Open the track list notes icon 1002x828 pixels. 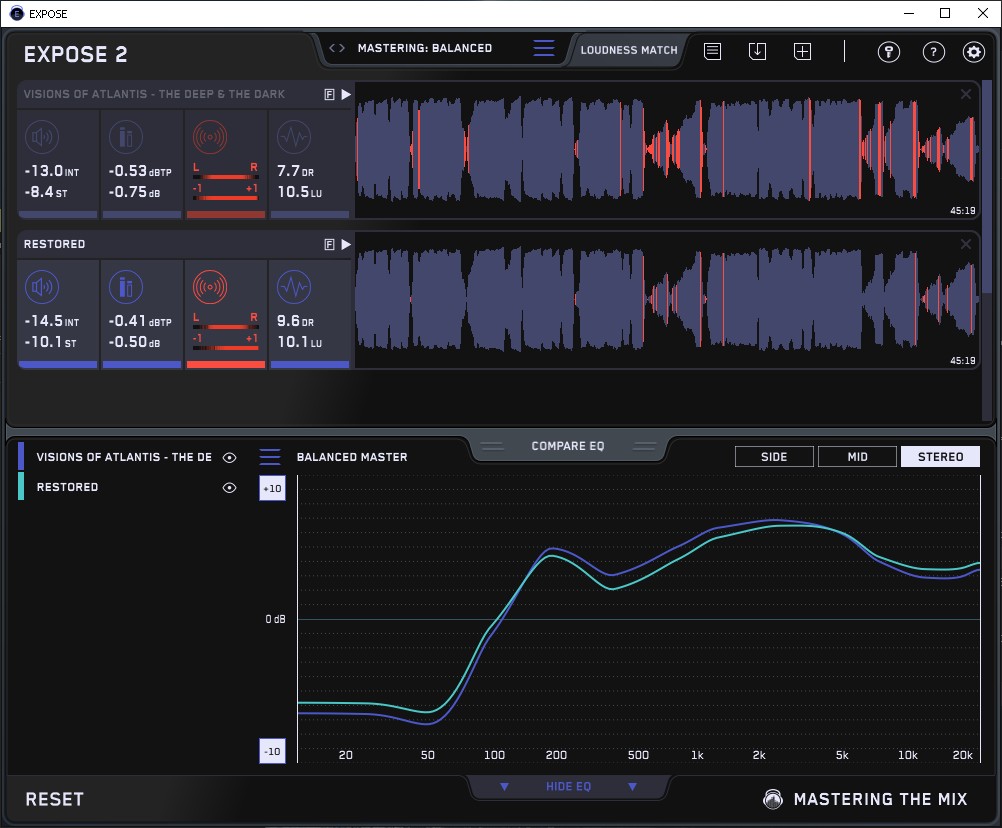click(x=713, y=51)
